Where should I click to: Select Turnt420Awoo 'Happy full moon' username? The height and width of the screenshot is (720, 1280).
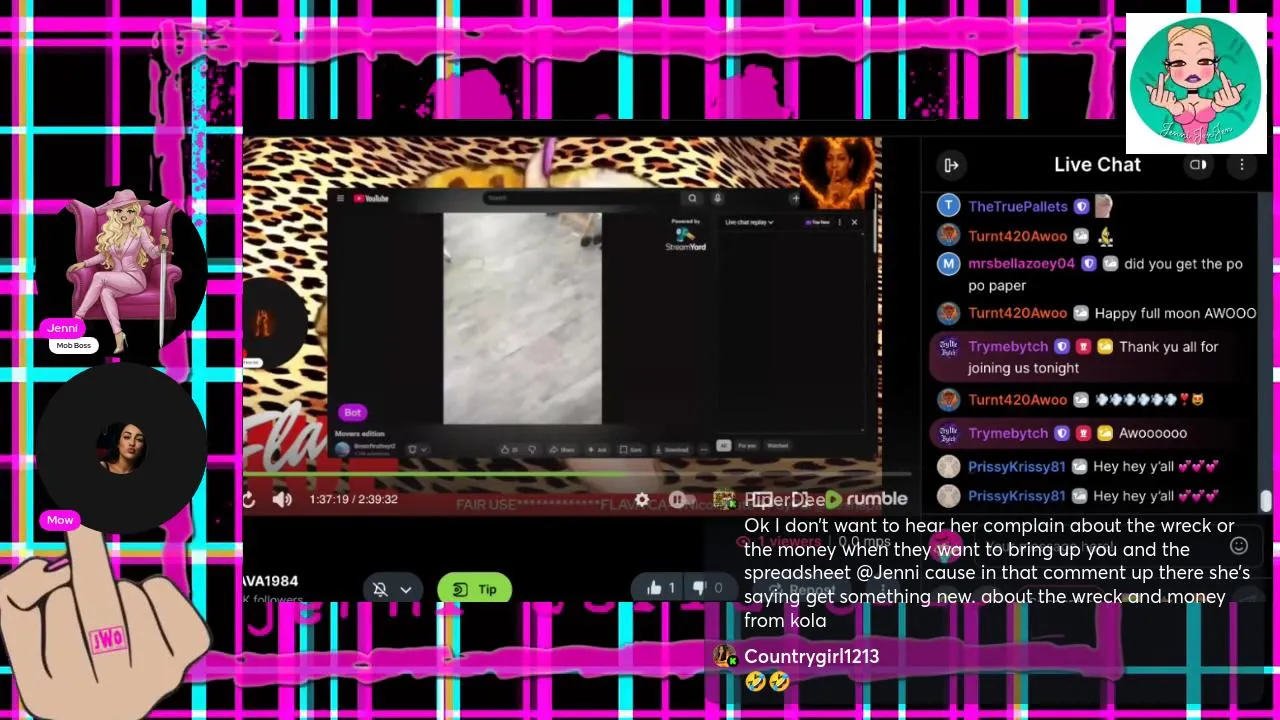point(1017,313)
